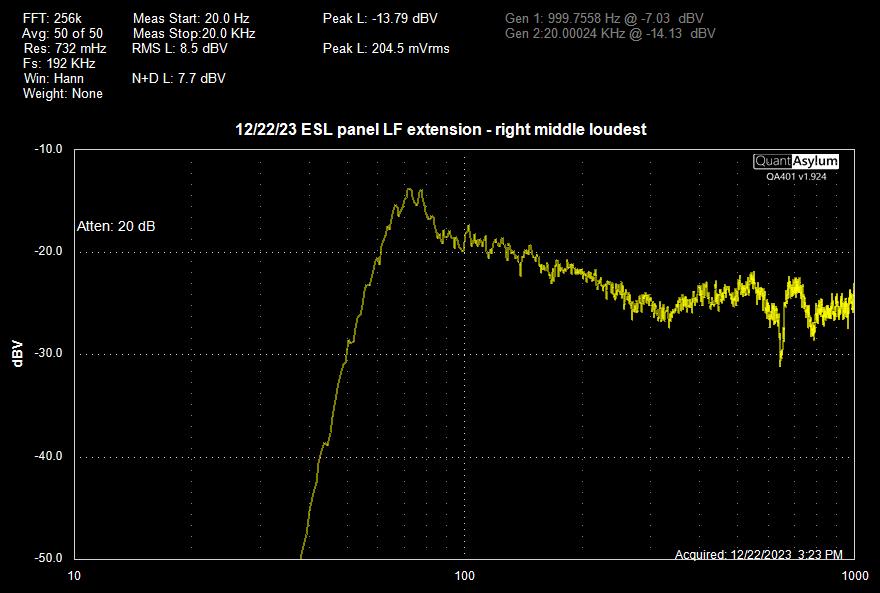Viewport: 880px width, 593px height.
Task: Click the Gen 2 20.00024 KHz line
Action: pos(610,34)
